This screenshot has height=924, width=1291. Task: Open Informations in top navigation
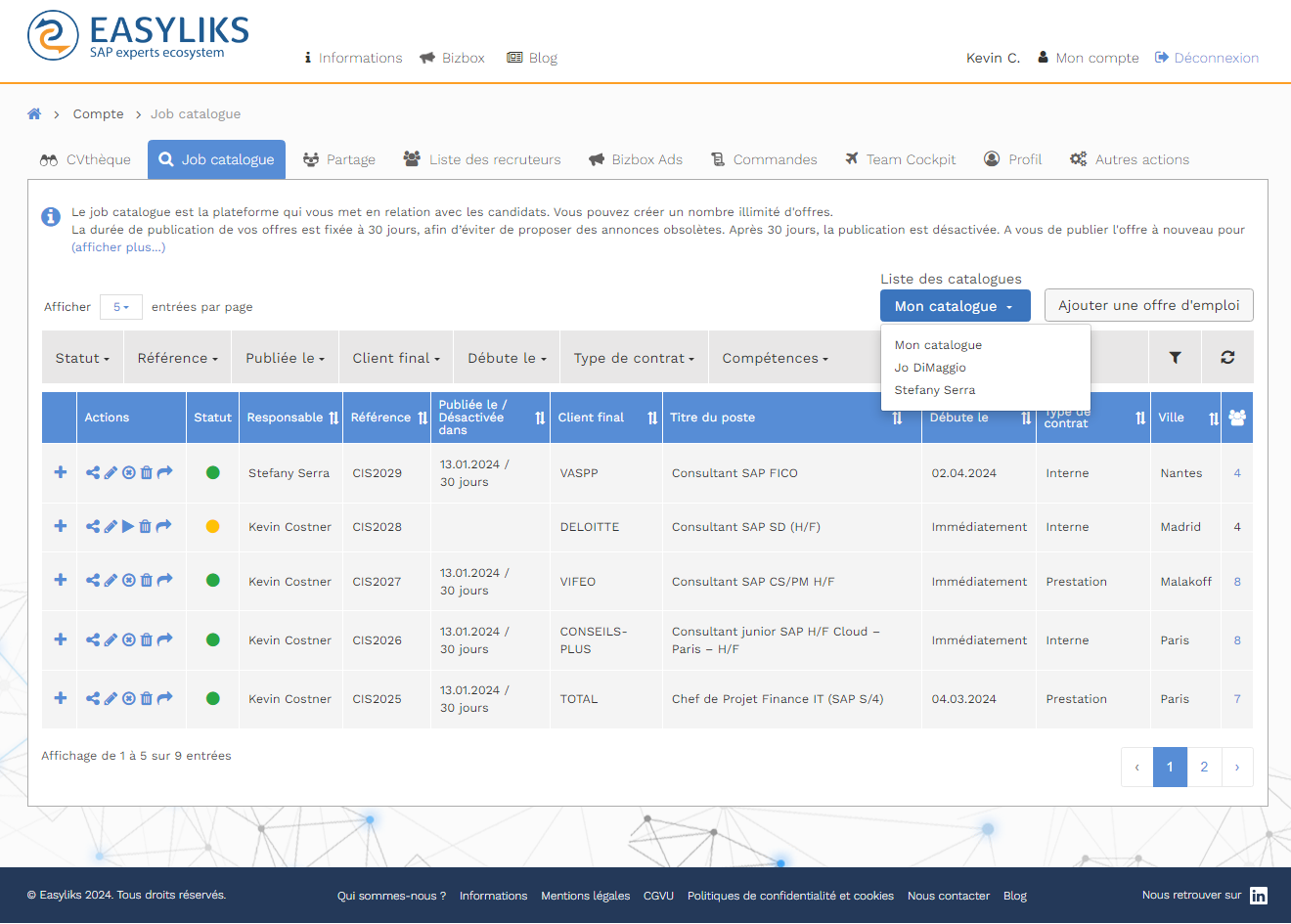coord(353,58)
